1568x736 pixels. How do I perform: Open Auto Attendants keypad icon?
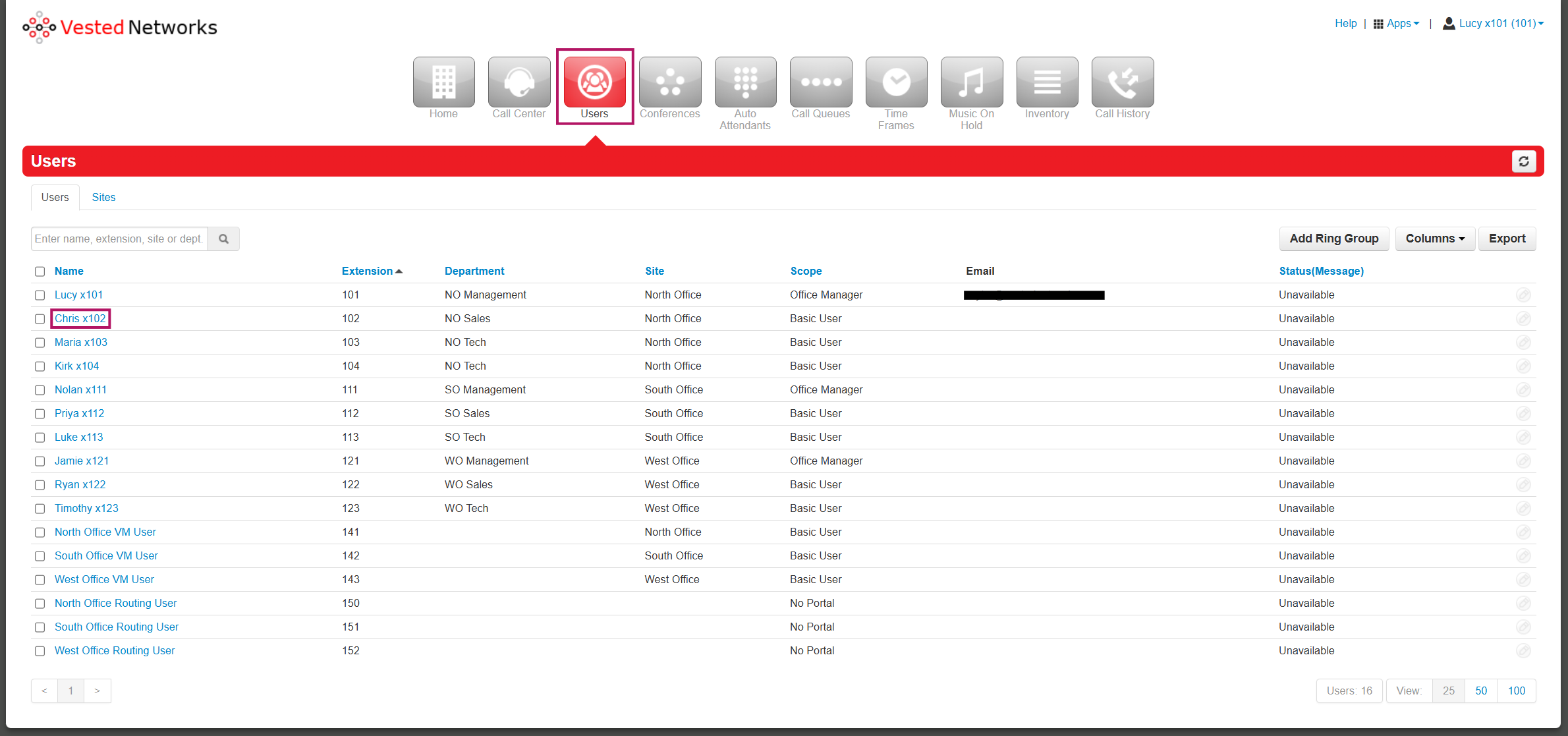pos(744,82)
